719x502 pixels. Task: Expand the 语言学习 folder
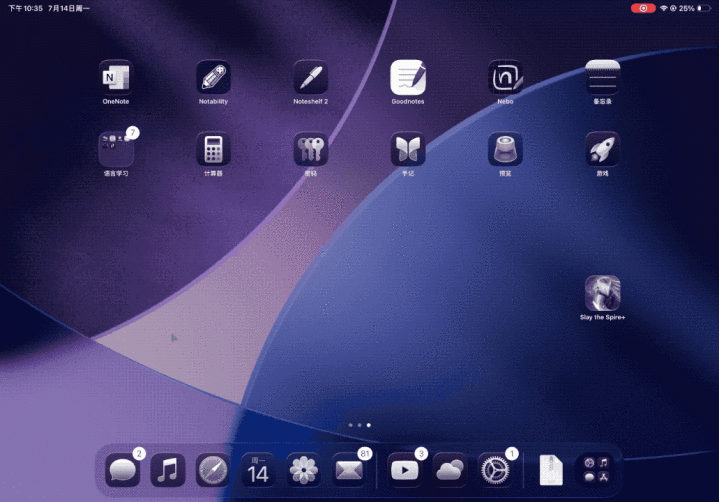116,149
